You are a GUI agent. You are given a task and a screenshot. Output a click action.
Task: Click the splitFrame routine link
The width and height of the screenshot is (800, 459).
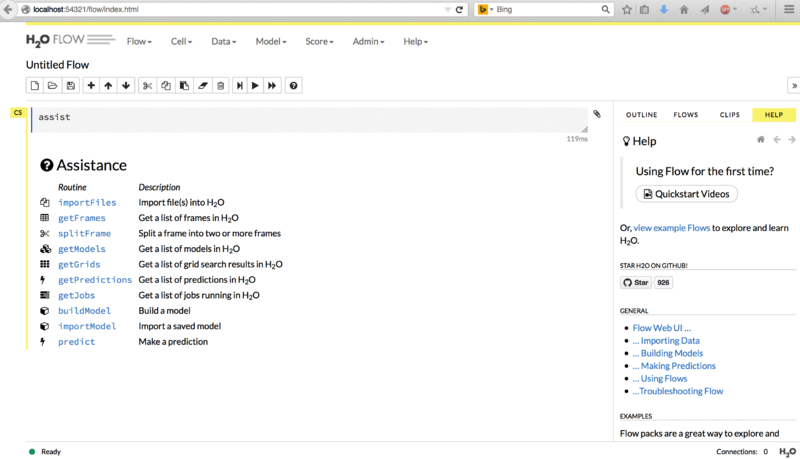pos(84,233)
